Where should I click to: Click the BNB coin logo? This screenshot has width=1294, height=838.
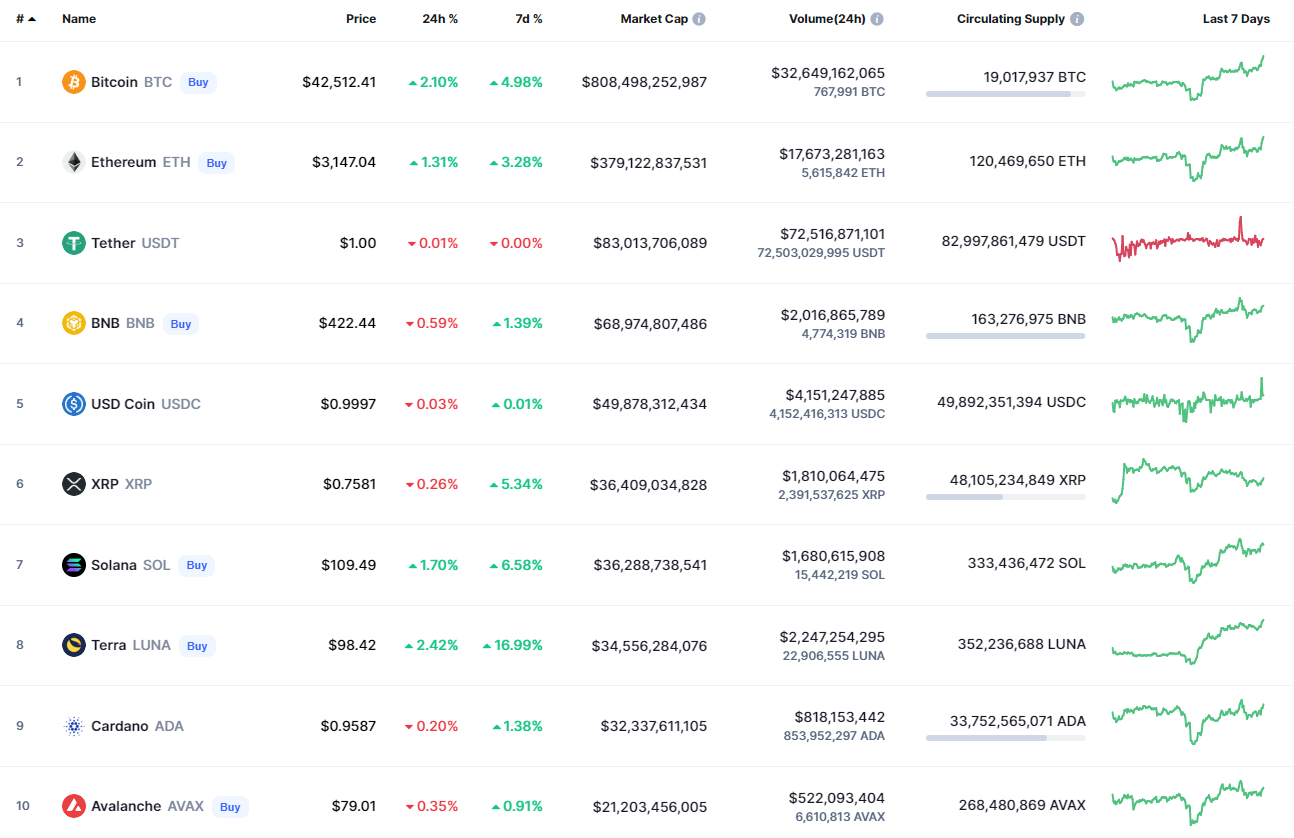click(x=74, y=323)
